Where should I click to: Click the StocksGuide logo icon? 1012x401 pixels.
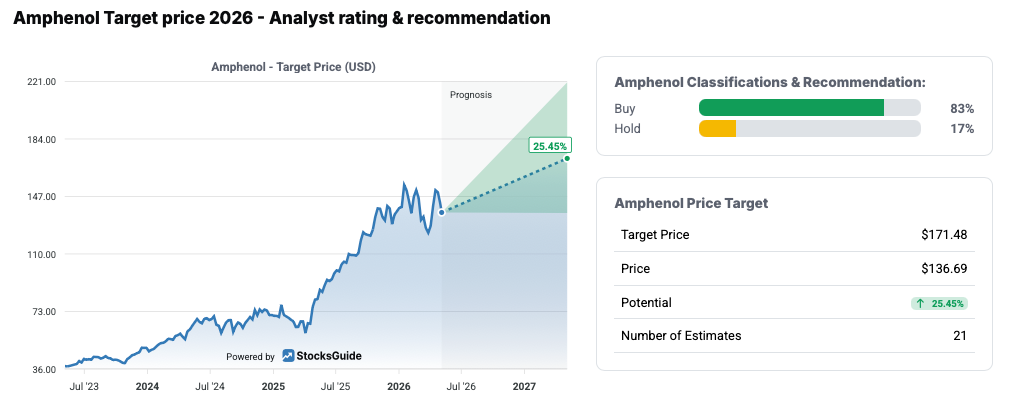pos(288,356)
